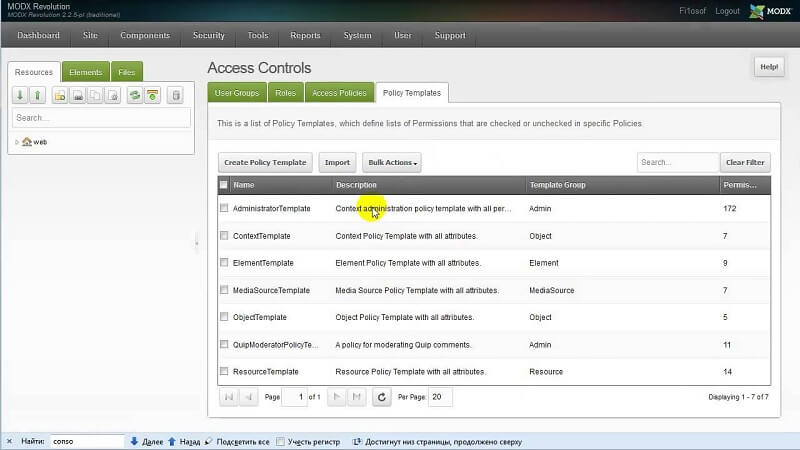
Task: Empty the recycle bin icon
Action: [x=175, y=95]
